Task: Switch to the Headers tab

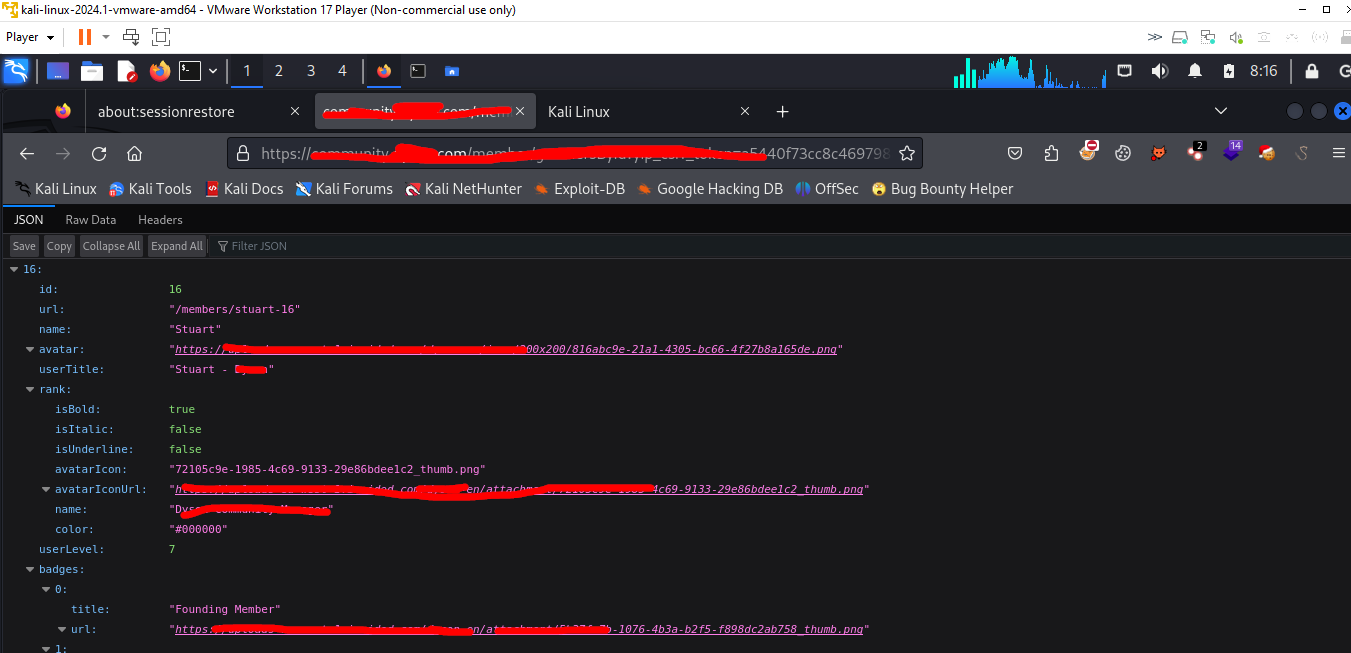Action: [x=160, y=219]
